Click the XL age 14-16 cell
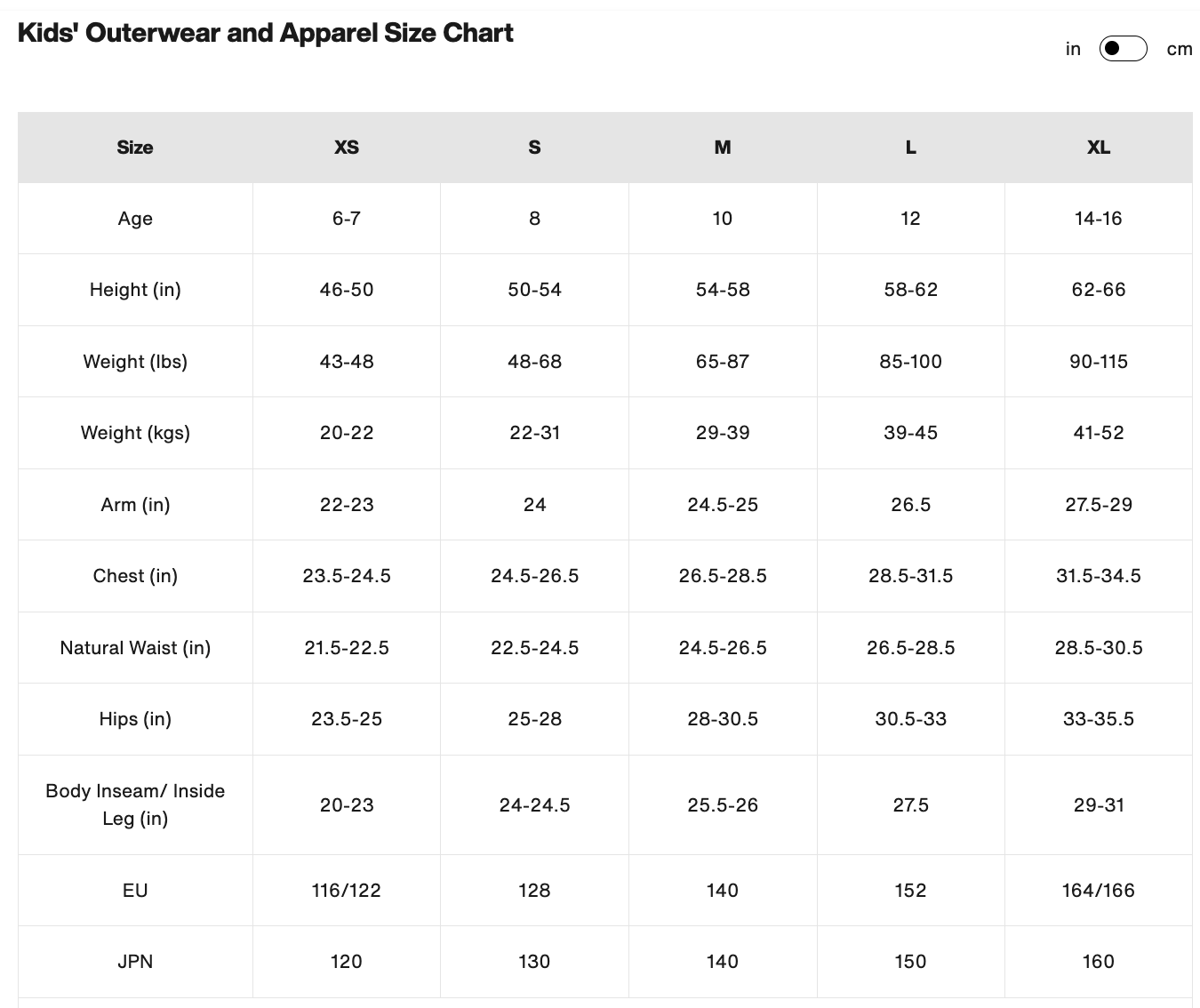The image size is (1200, 1008). coord(1098,219)
